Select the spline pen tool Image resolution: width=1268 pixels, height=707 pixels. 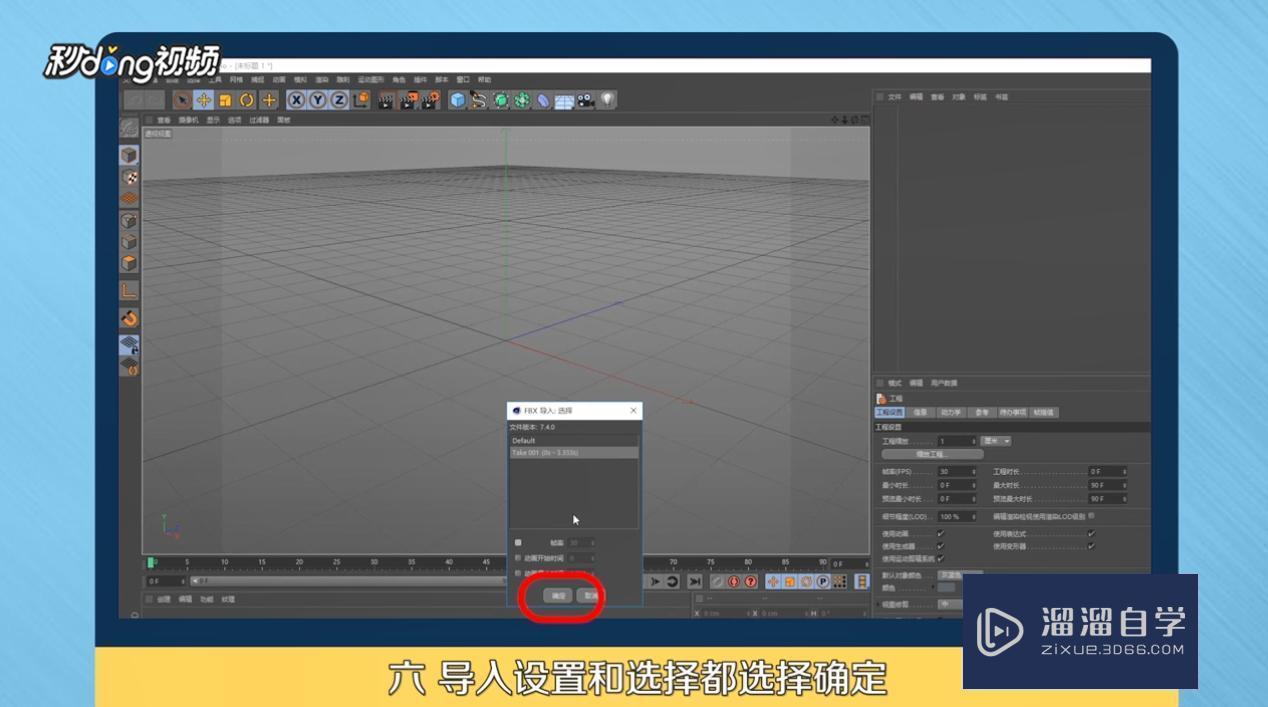[x=479, y=100]
